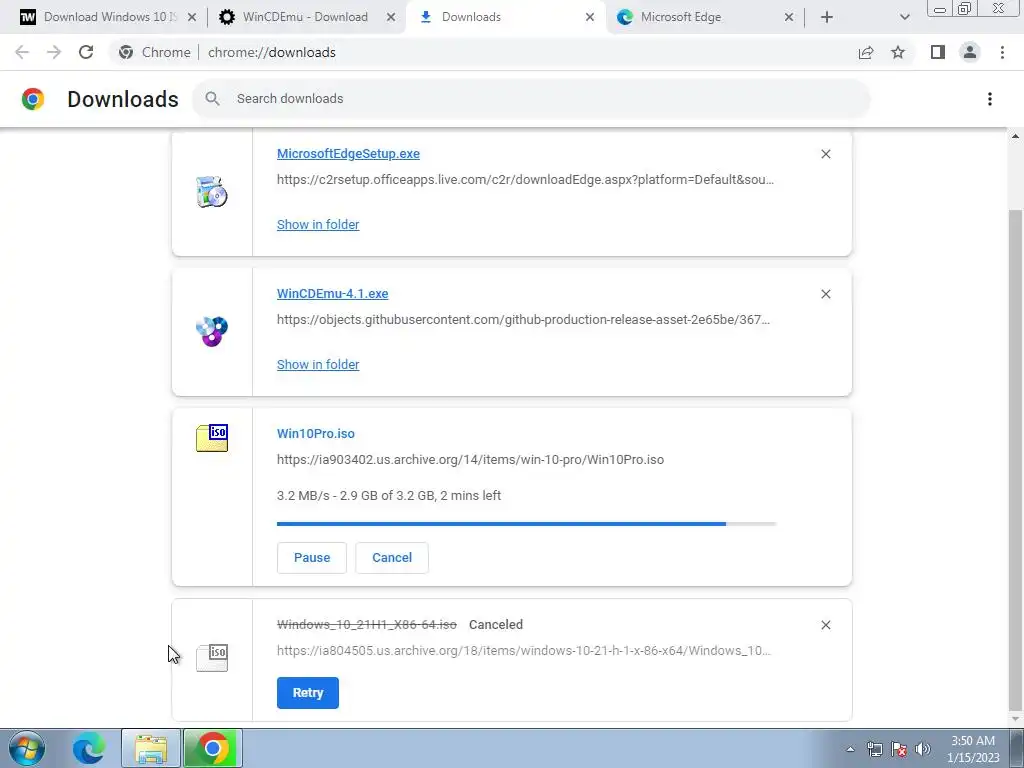Image resolution: width=1024 pixels, height=768 pixels.
Task: Click the Chrome taskbar button
Action: coord(213,748)
